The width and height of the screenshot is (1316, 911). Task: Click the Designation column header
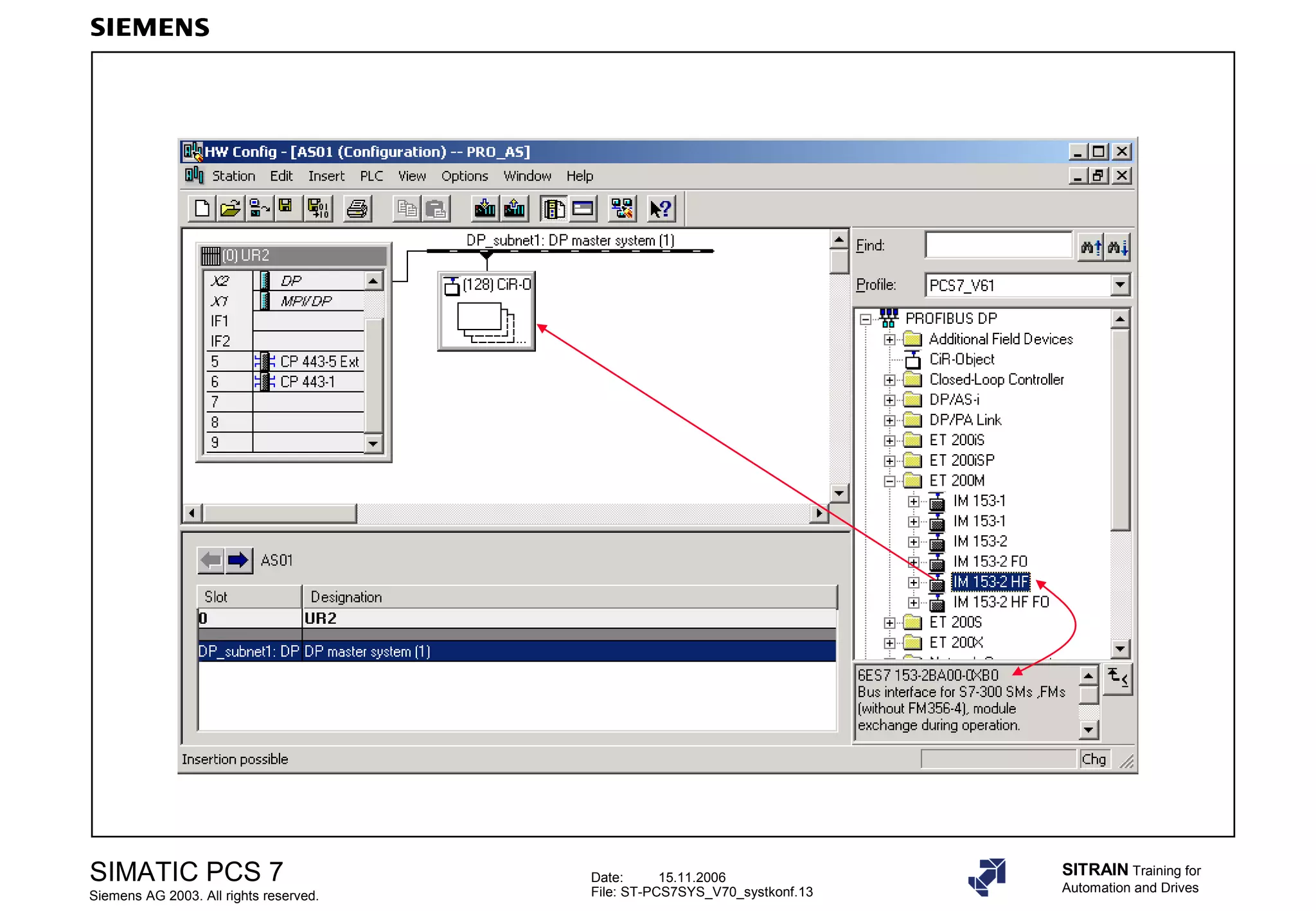point(570,597)
